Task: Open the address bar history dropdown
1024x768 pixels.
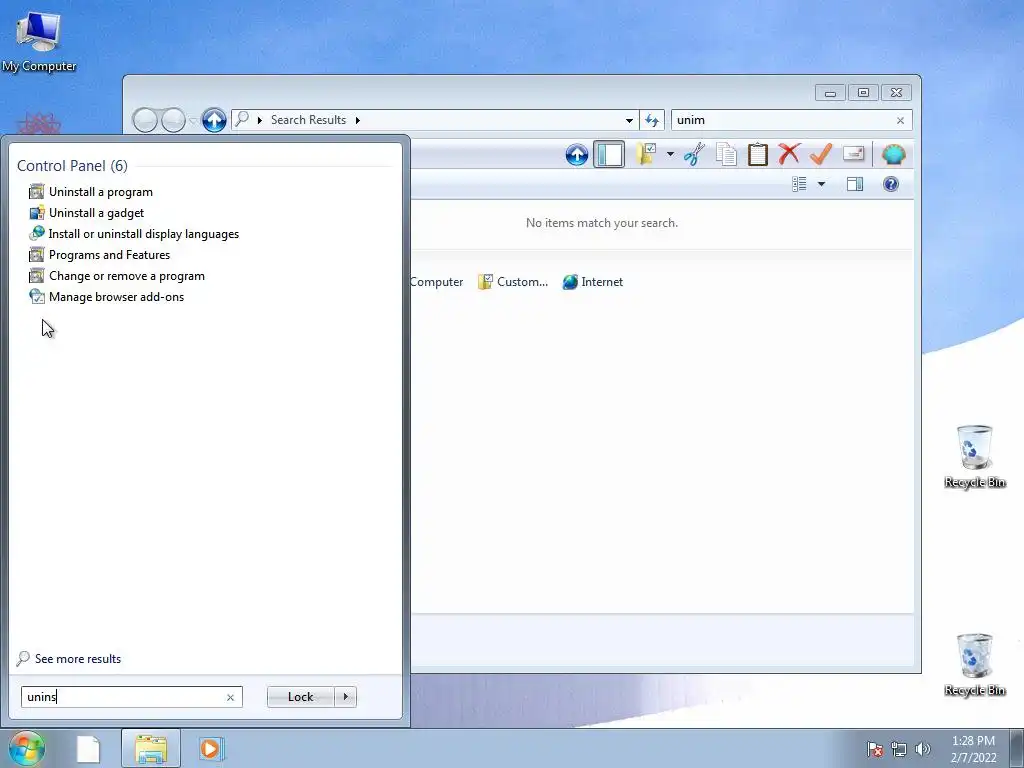Action: tap(629, 120)
